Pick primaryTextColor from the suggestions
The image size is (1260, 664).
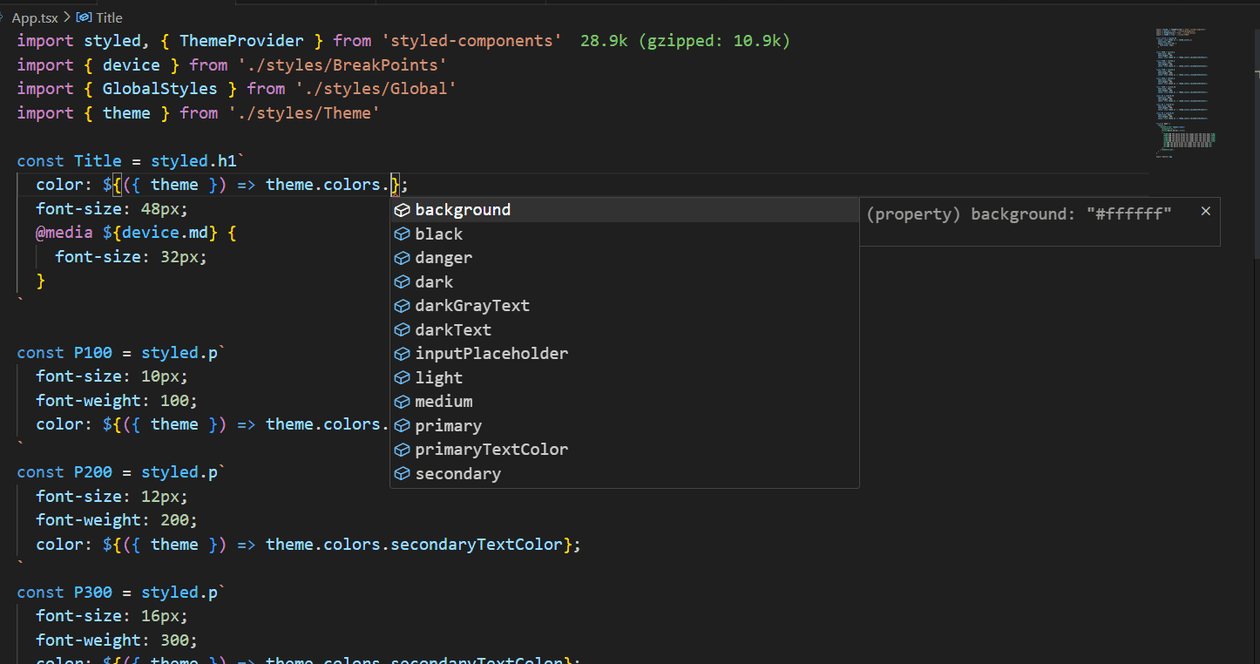491,450
